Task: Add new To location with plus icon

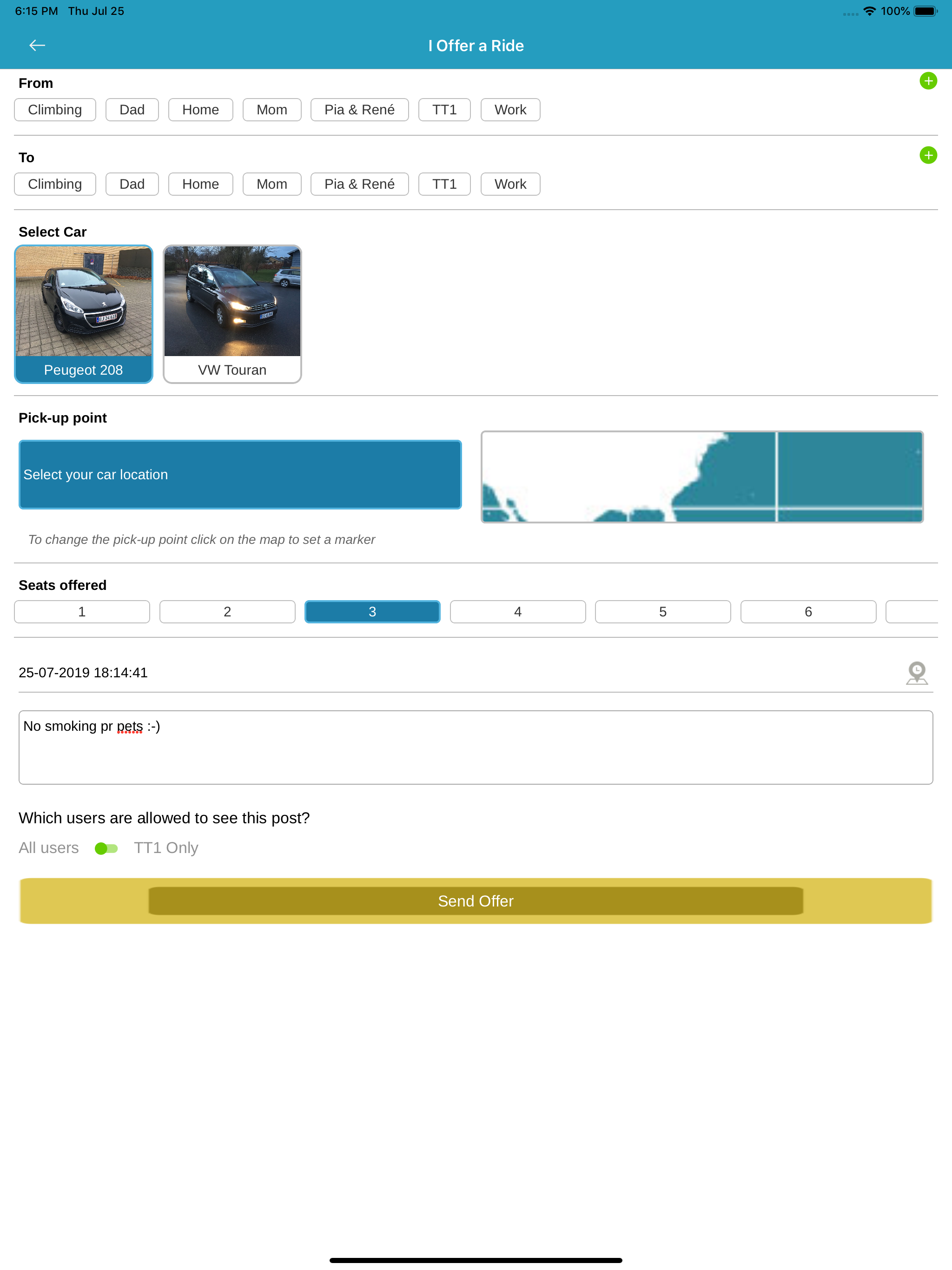Action: coord(928,155)
